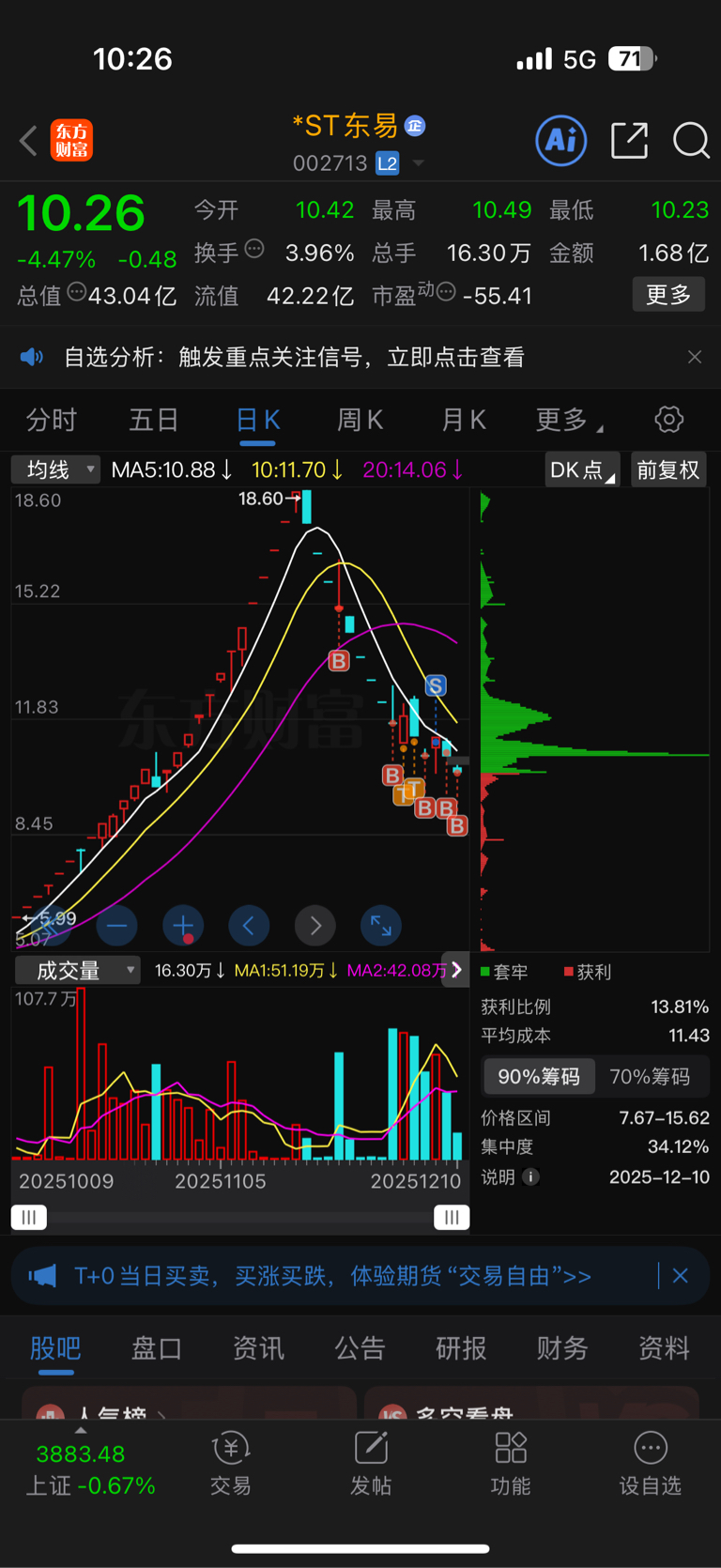Screen dimensions: 721x1568
Task: Open the 公告 tab
Action: tap(360, 1348)
